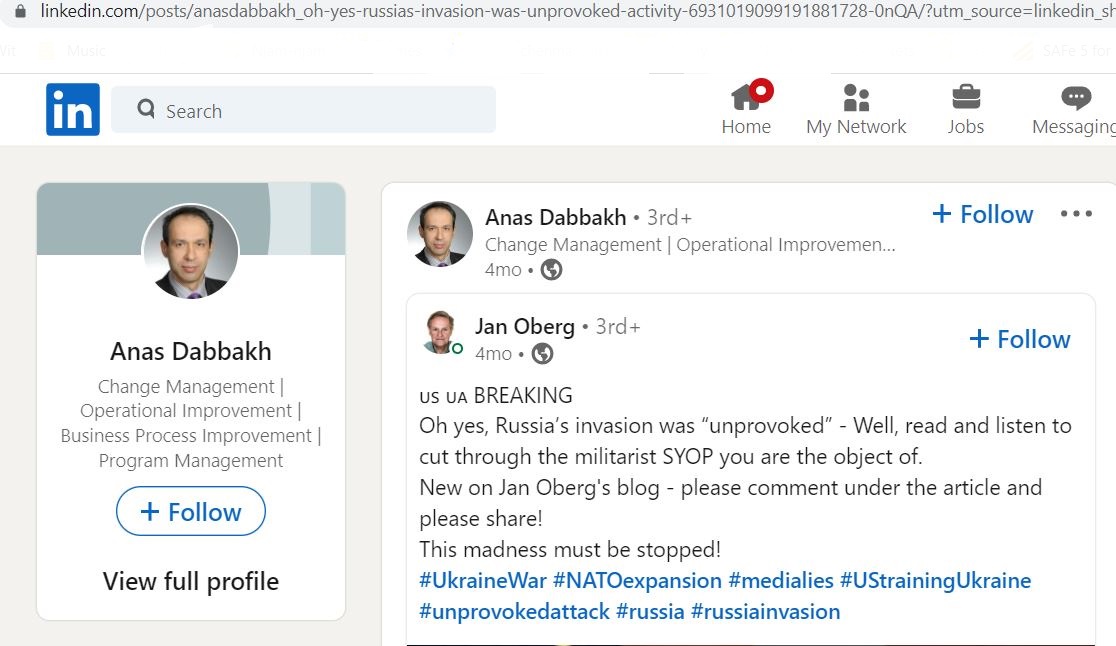This screenshot has width=1116, height=646.
Task: Open View full profile link
Action: 191,581
